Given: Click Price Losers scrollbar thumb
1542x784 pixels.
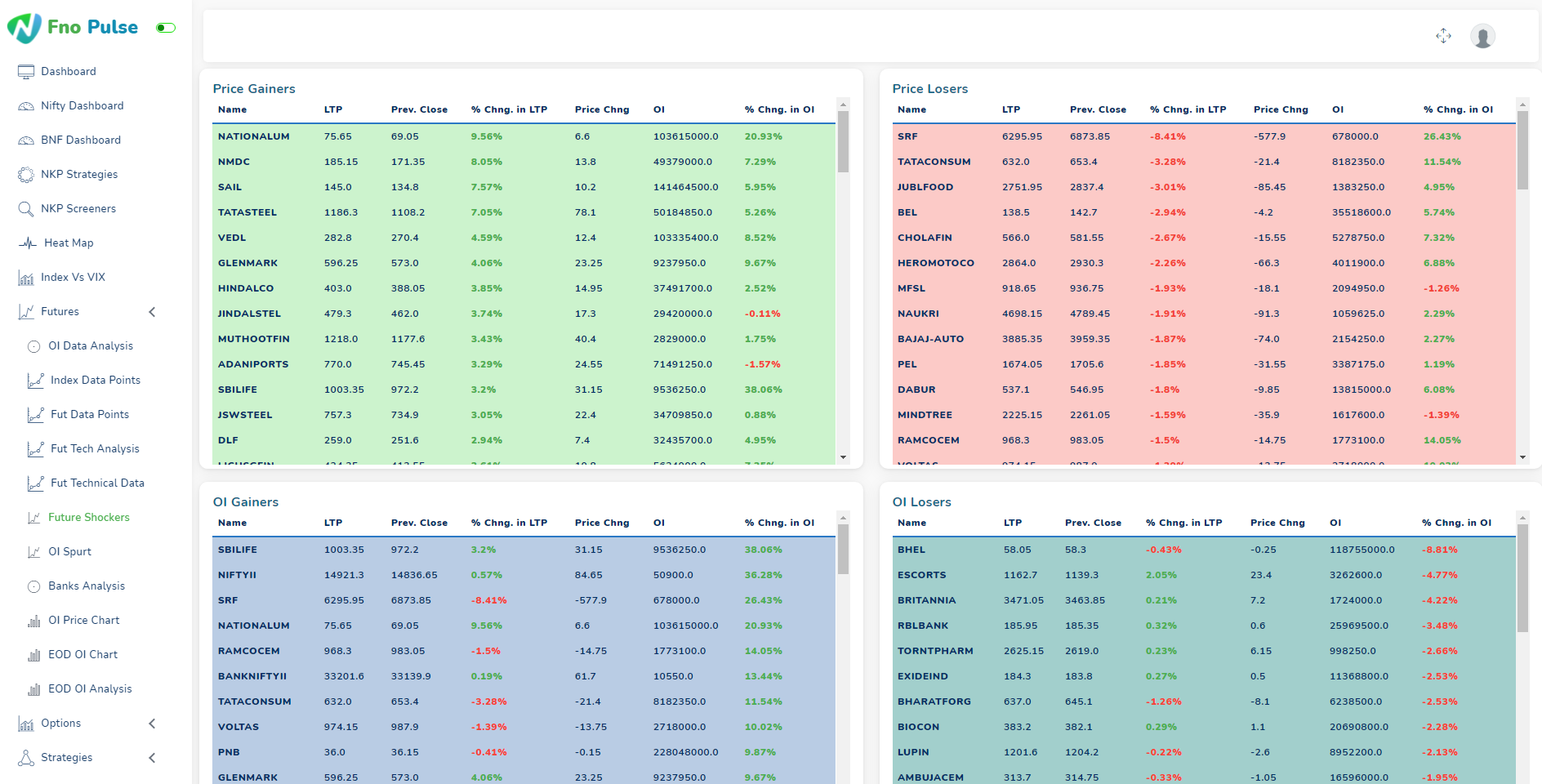Looking at the screenshot, I should click(x=1522, y=150).
